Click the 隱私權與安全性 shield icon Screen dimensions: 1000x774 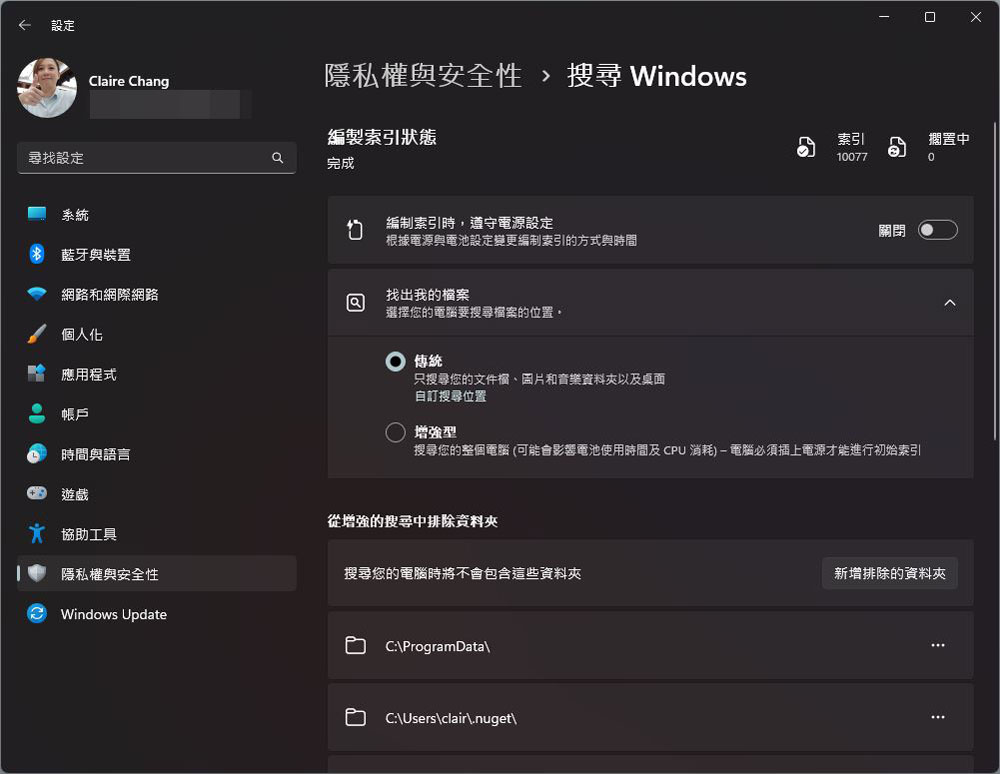click(x=37, y=573)
